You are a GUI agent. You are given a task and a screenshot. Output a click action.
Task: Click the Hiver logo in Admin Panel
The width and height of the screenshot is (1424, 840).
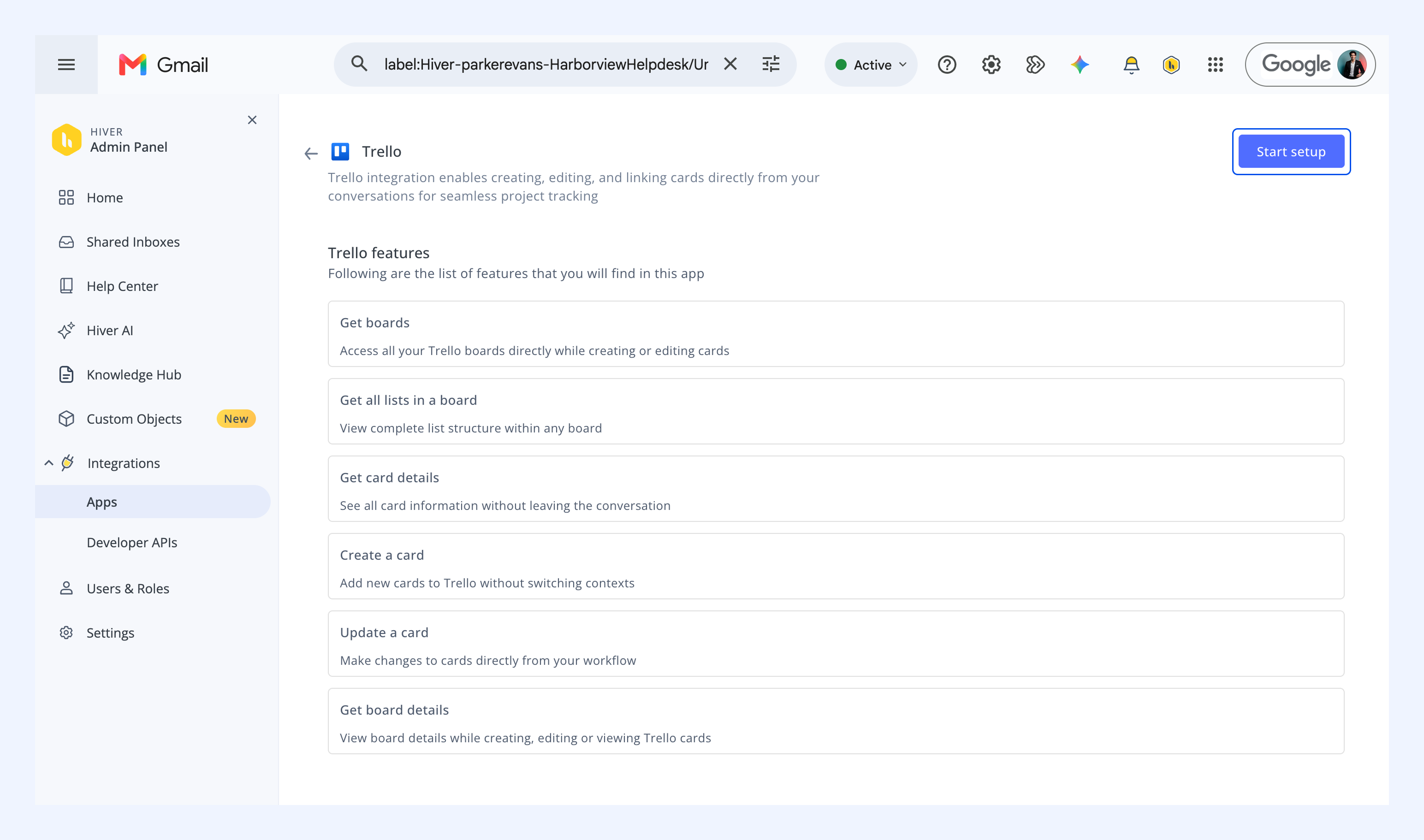66,139
